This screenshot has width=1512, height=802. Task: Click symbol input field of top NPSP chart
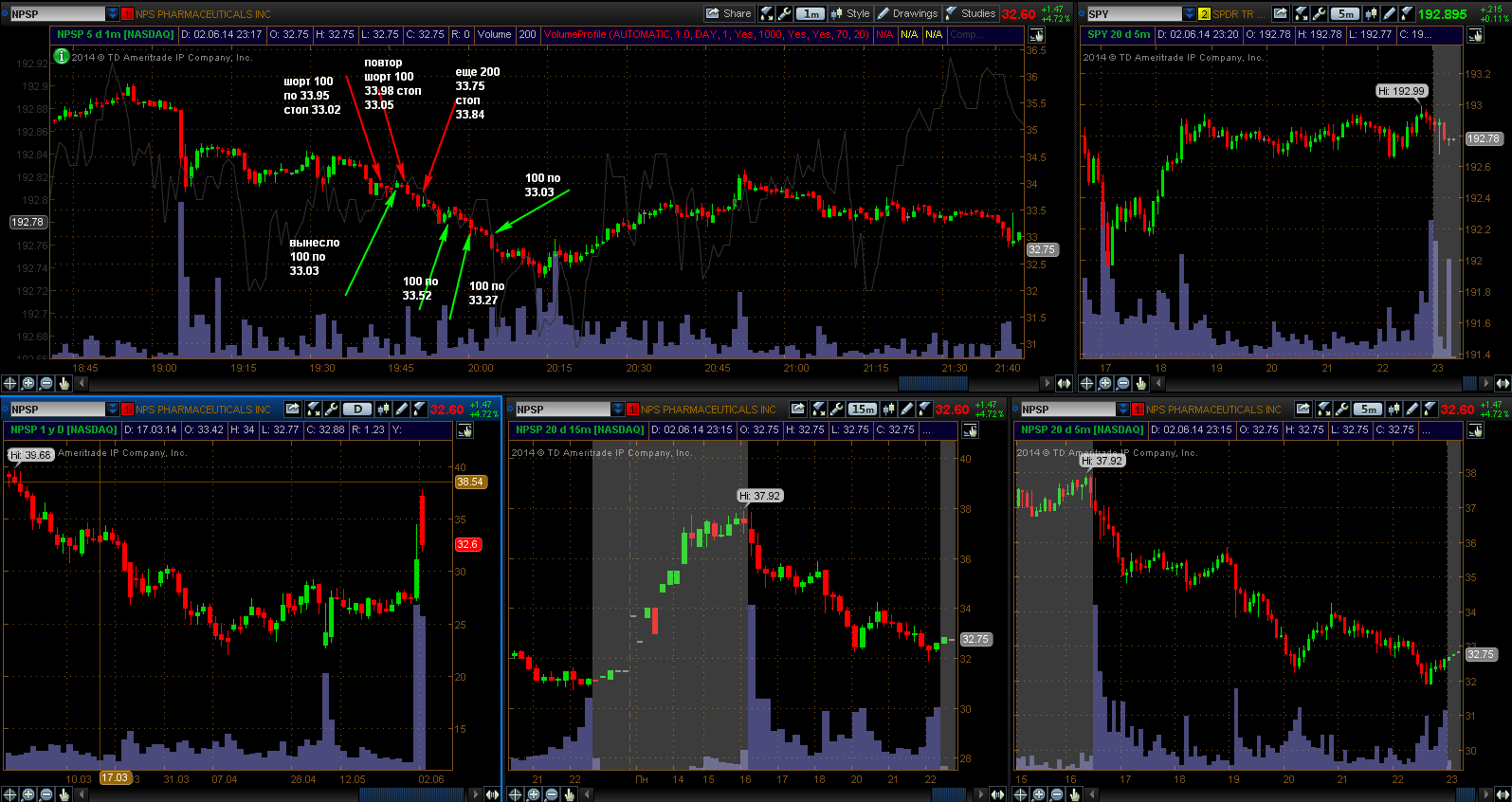[57, 13]
